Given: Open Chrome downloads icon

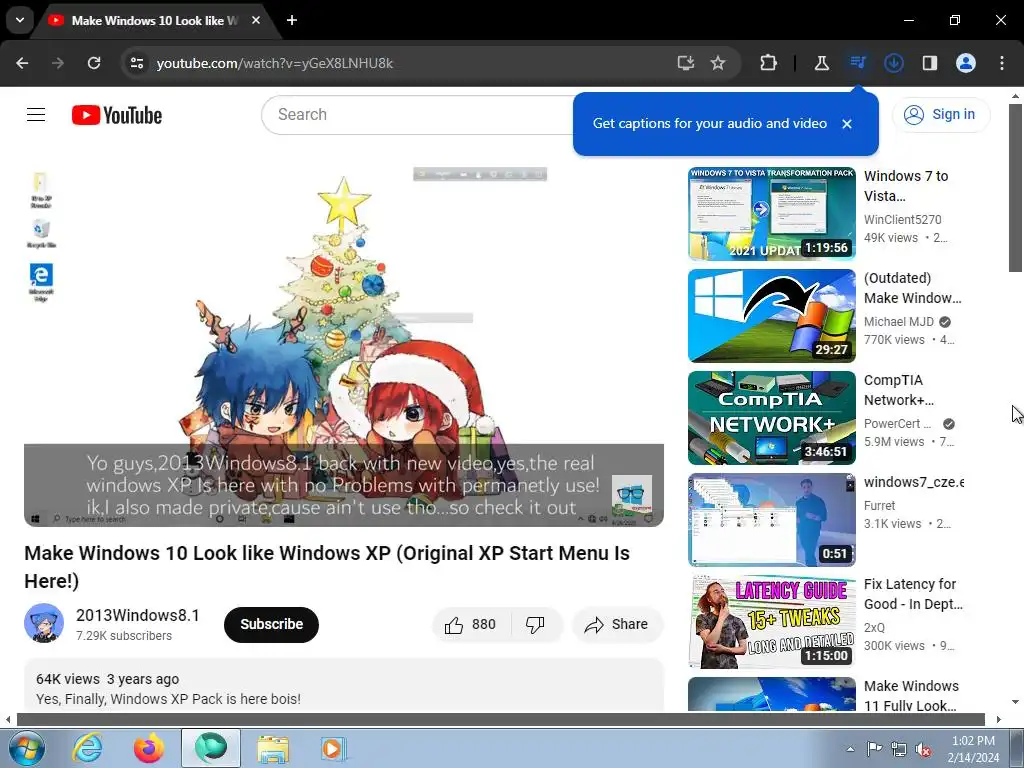Looking at the screenshot, I should coord(893,63).
